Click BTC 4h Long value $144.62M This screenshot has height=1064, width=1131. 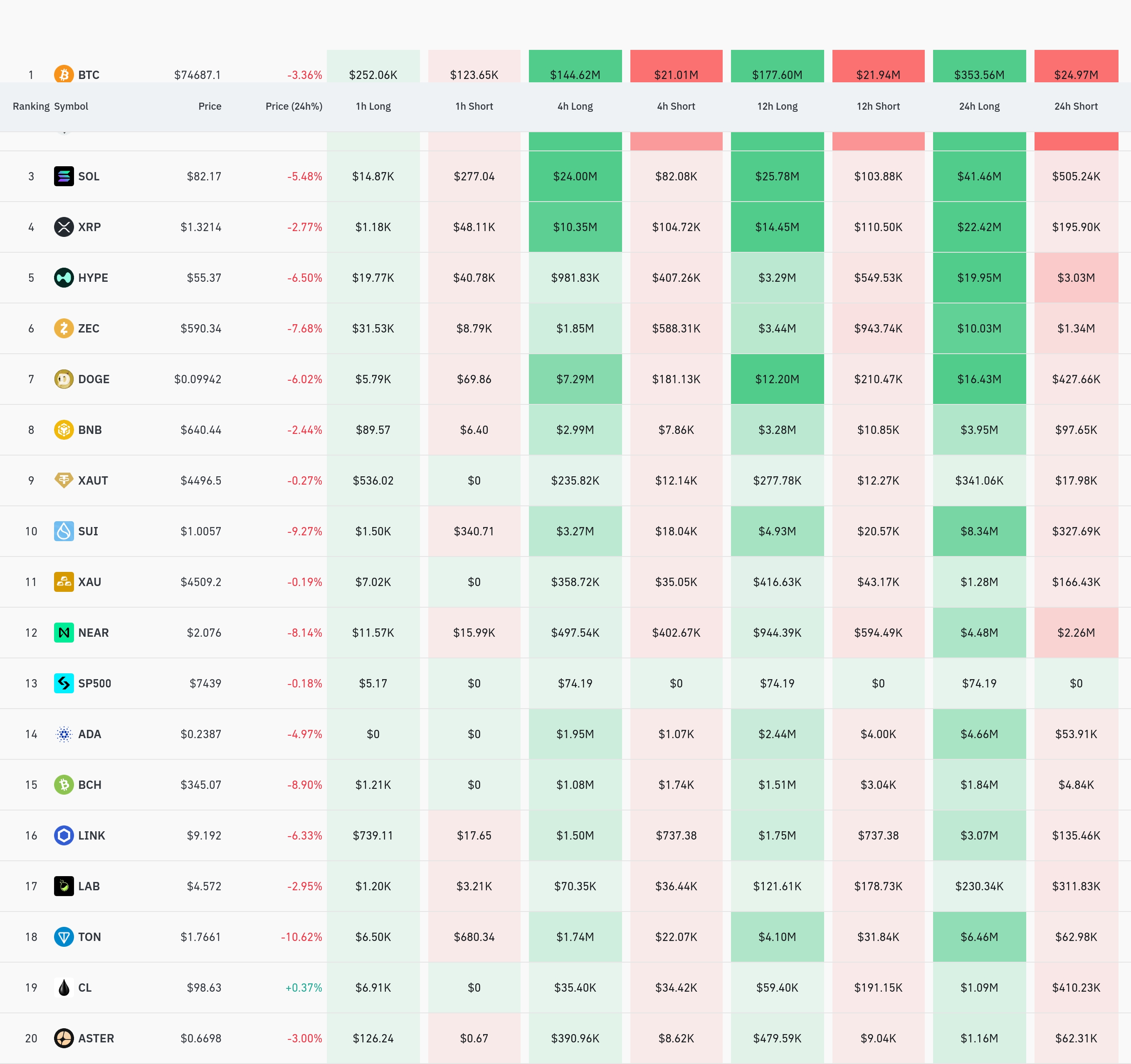click(575, 75)
